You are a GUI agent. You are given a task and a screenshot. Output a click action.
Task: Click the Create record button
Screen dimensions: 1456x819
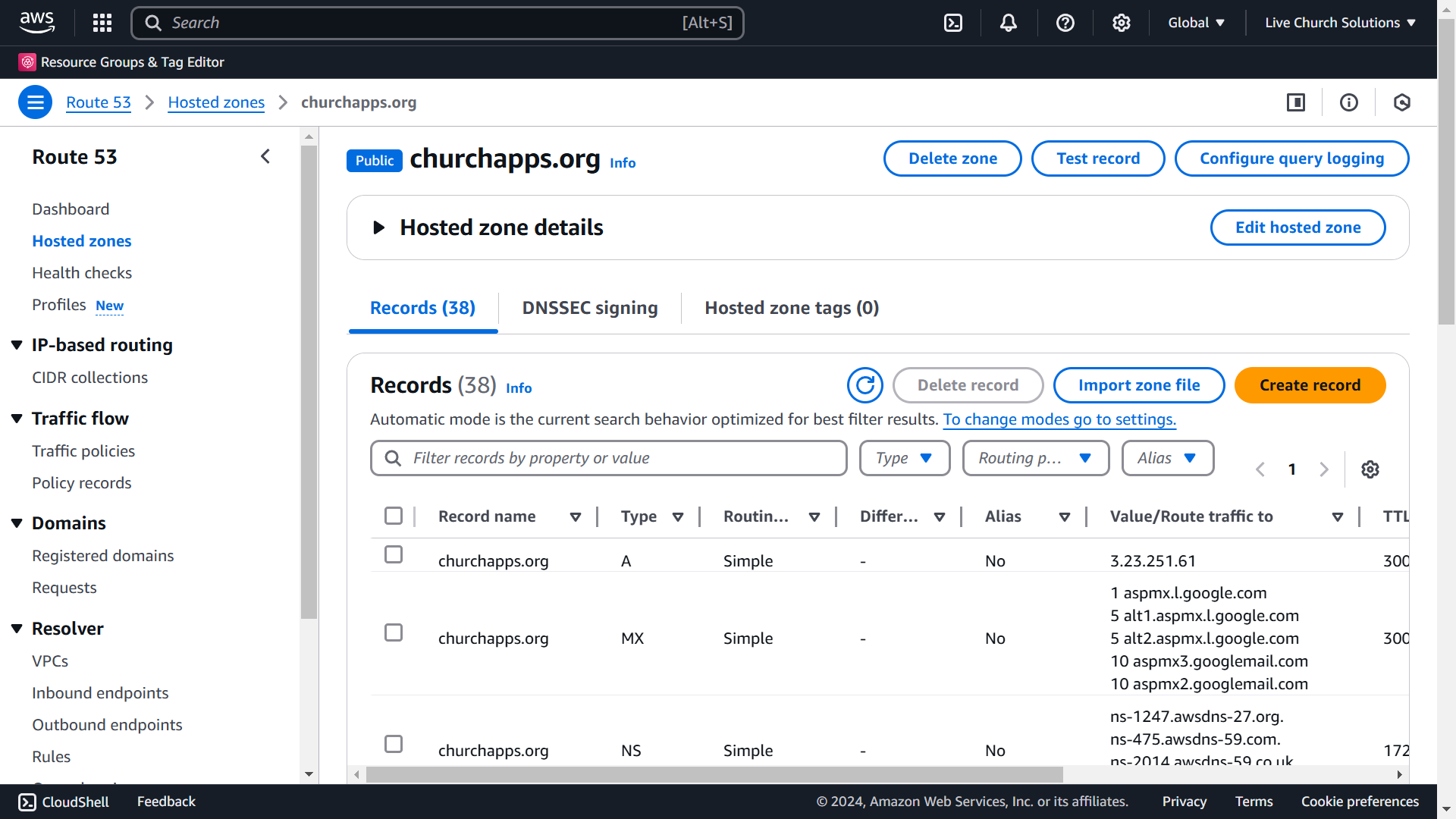pyautogui.click(x=1310, y=385)
